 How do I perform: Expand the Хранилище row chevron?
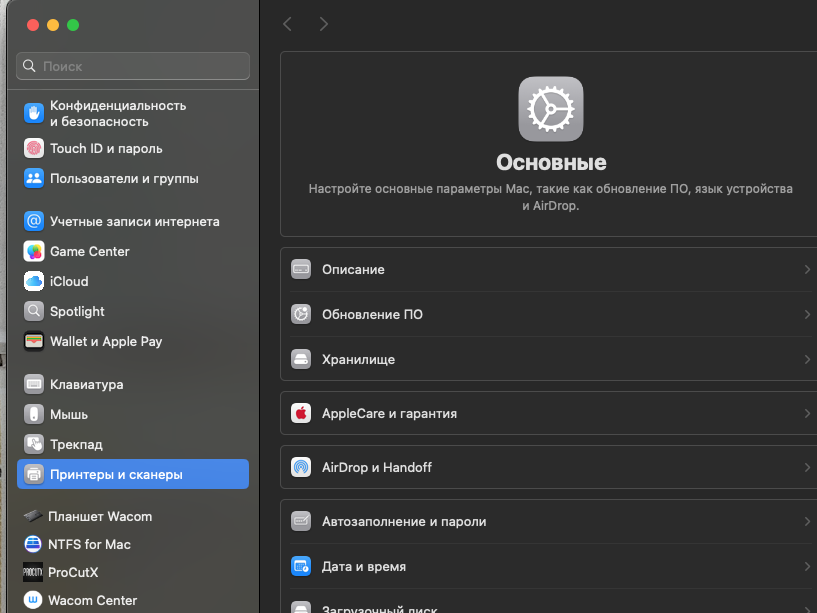tap(807, 359)
